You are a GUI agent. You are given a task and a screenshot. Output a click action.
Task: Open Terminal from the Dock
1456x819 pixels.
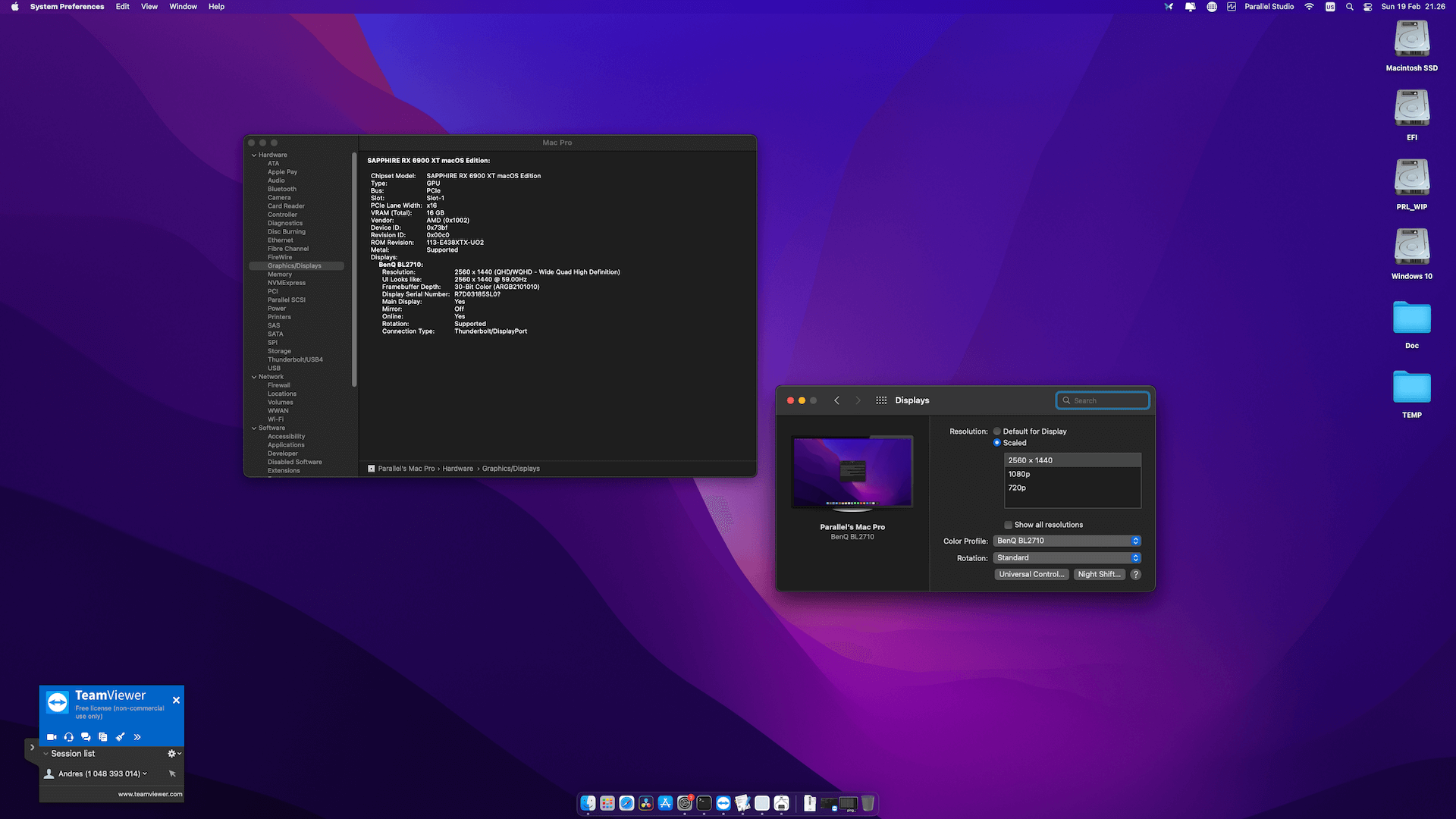(704, 803)
